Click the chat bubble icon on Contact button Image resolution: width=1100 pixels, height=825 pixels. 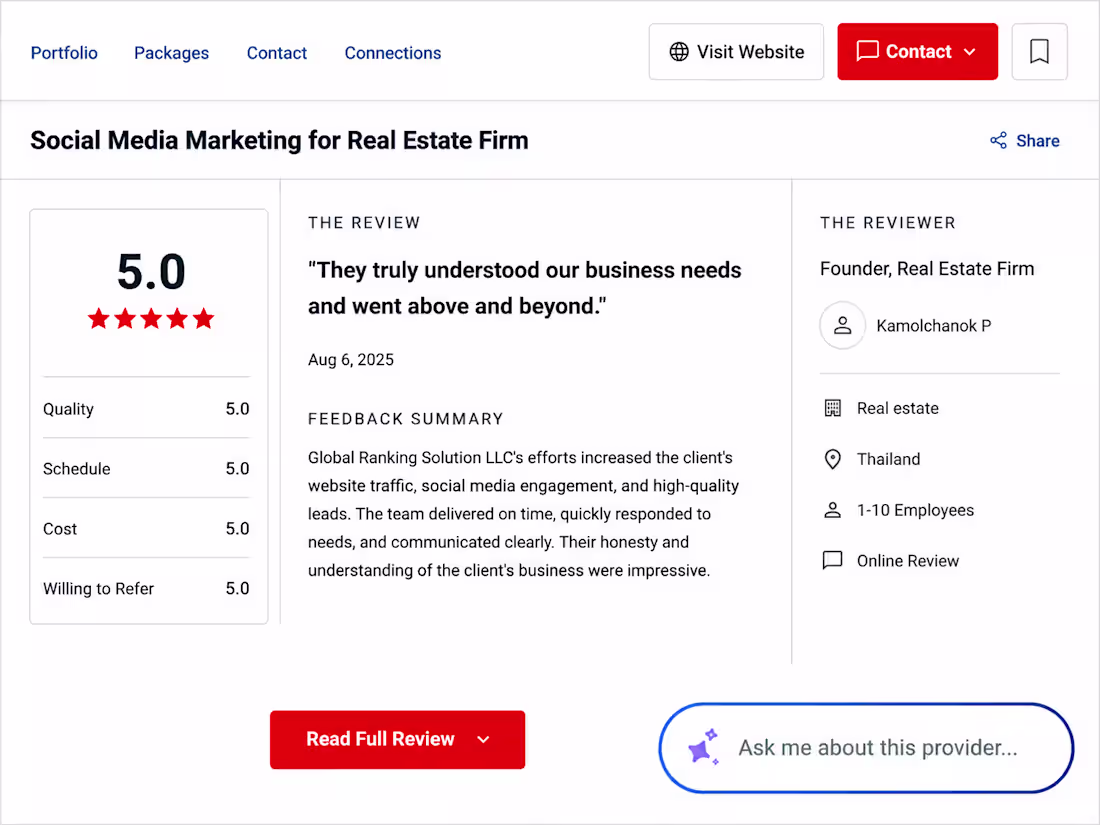[x=867, y=51]
